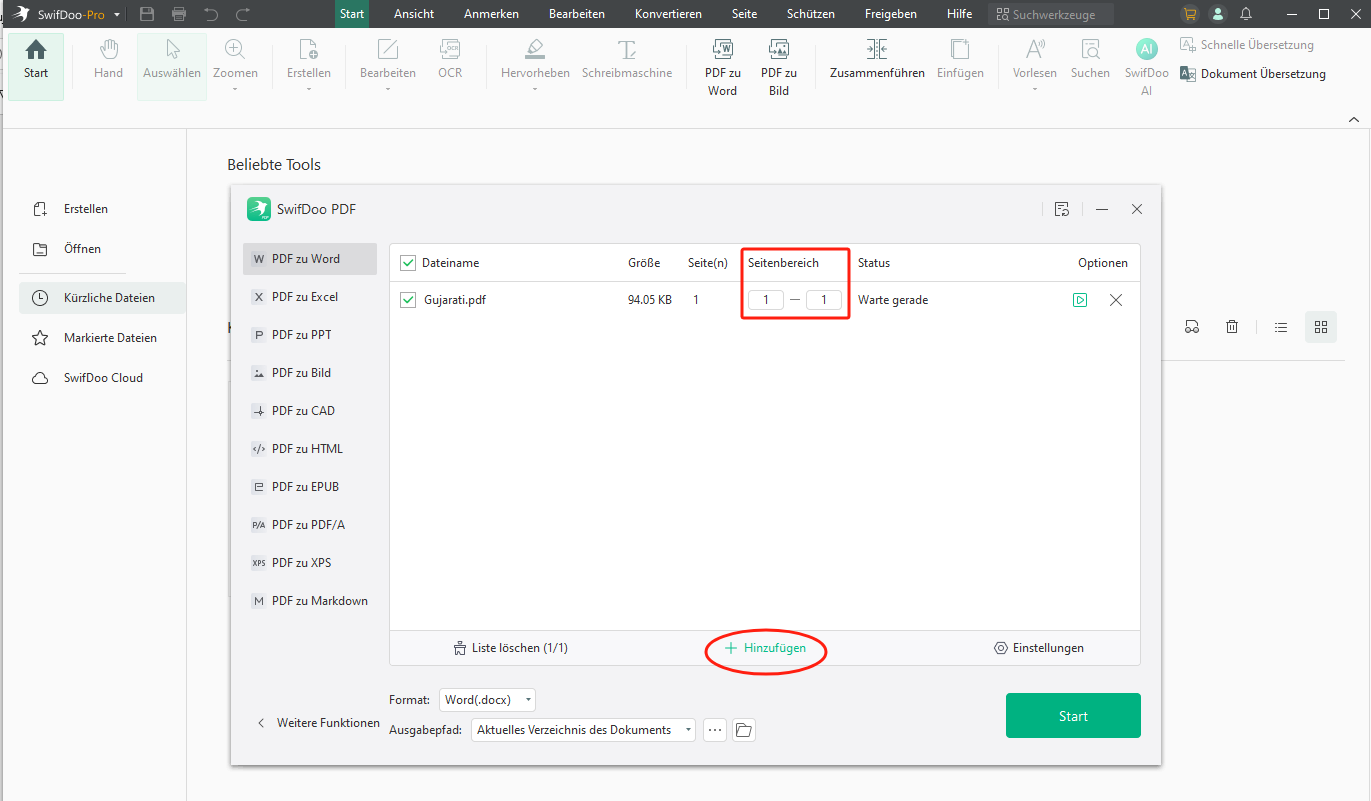Select PDF zu HTML in sidebar

pyautogui.click(x=310, y=449)
